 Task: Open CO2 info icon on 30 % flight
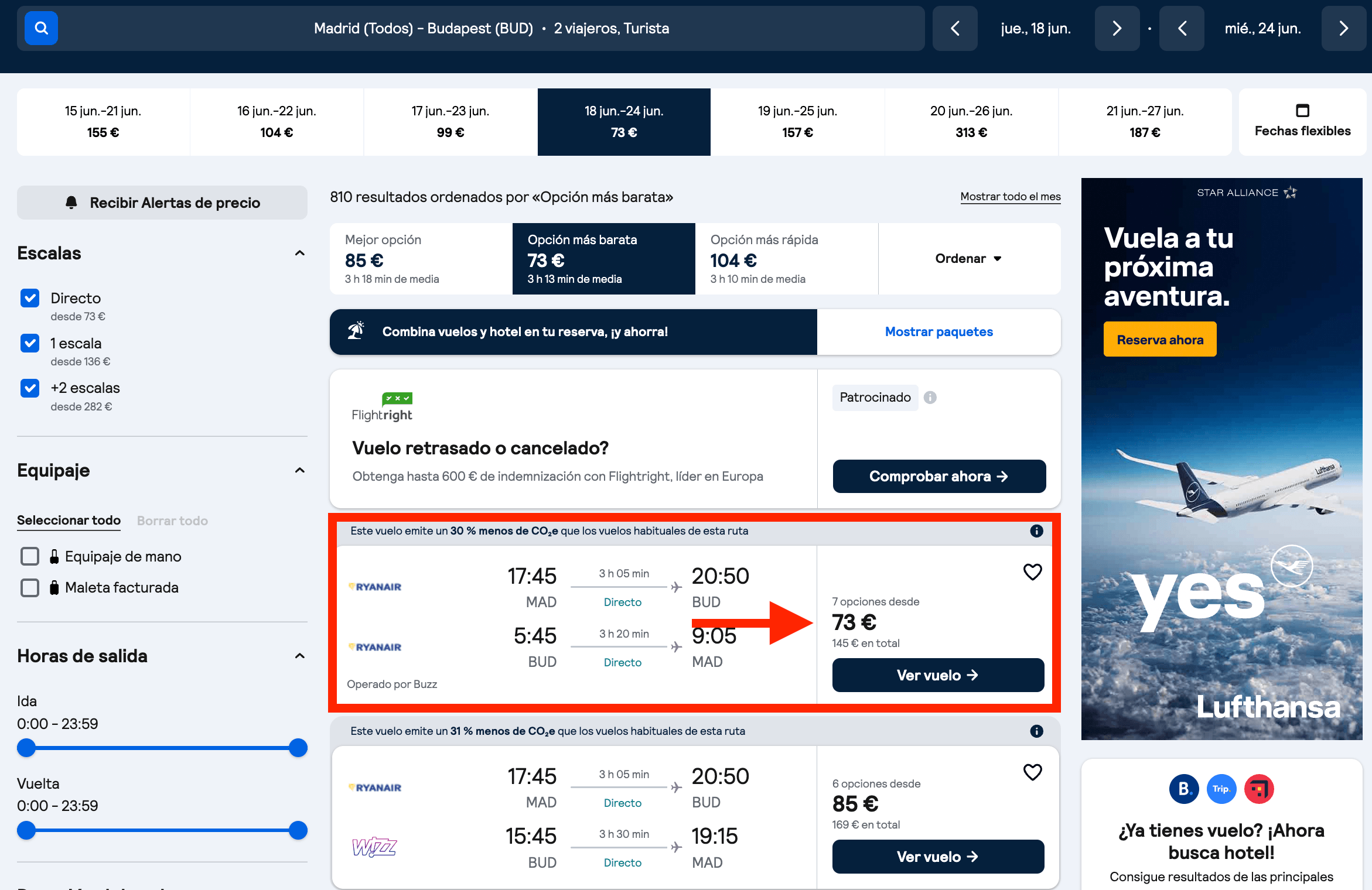click(1036, 531)
